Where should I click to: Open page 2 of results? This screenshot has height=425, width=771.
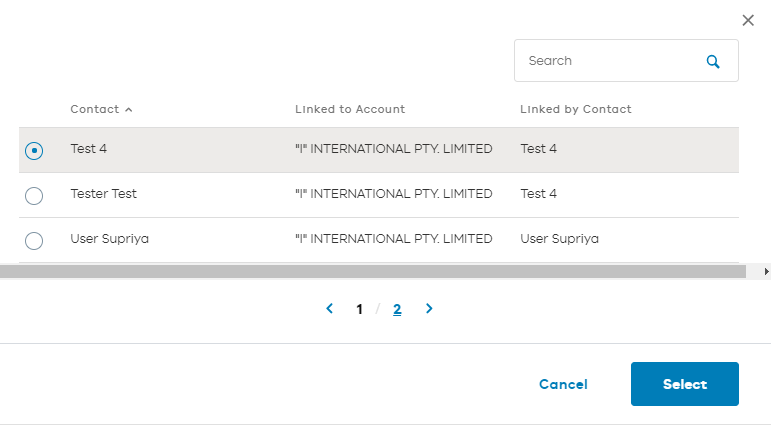click(x=397, y=309)
